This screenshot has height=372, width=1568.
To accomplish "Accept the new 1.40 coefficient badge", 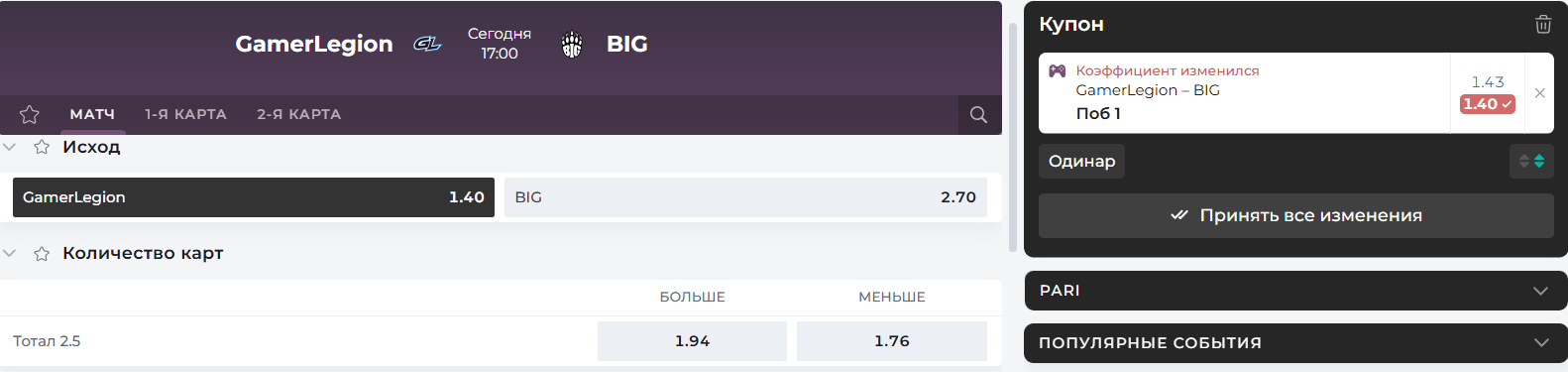I will pos(1488,103).
